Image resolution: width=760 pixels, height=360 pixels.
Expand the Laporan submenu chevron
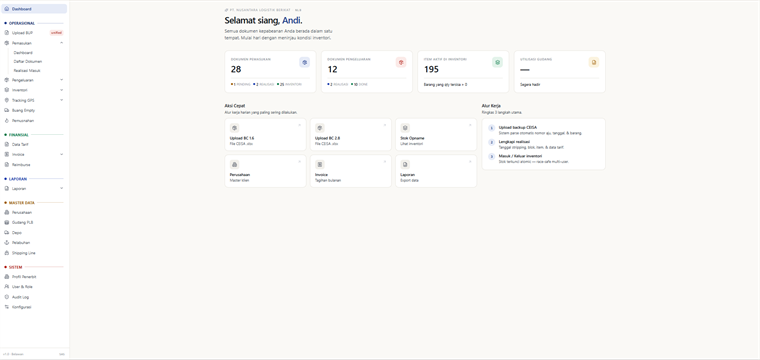[62, 188]
